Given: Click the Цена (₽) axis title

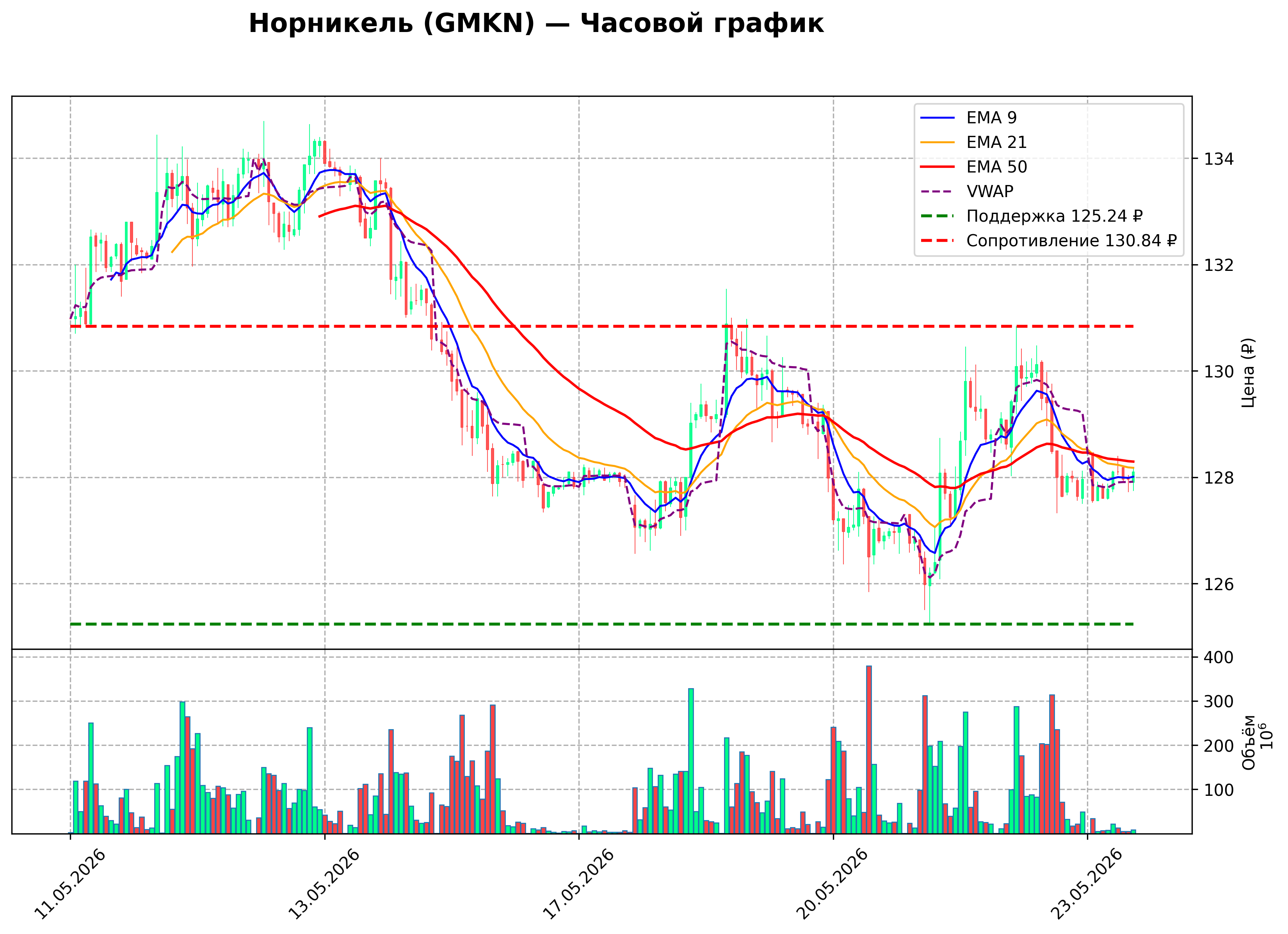Looking at the screenshot, I should click(x=1248, y=372).
